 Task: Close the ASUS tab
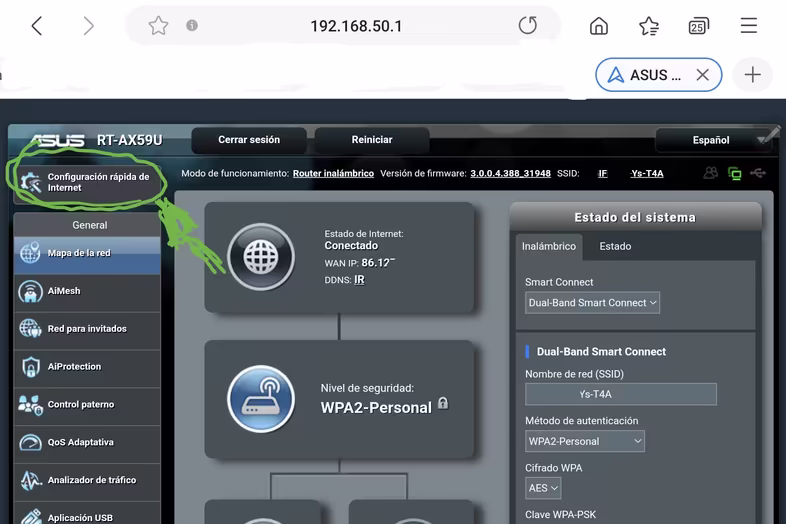(x=703, y=75)
